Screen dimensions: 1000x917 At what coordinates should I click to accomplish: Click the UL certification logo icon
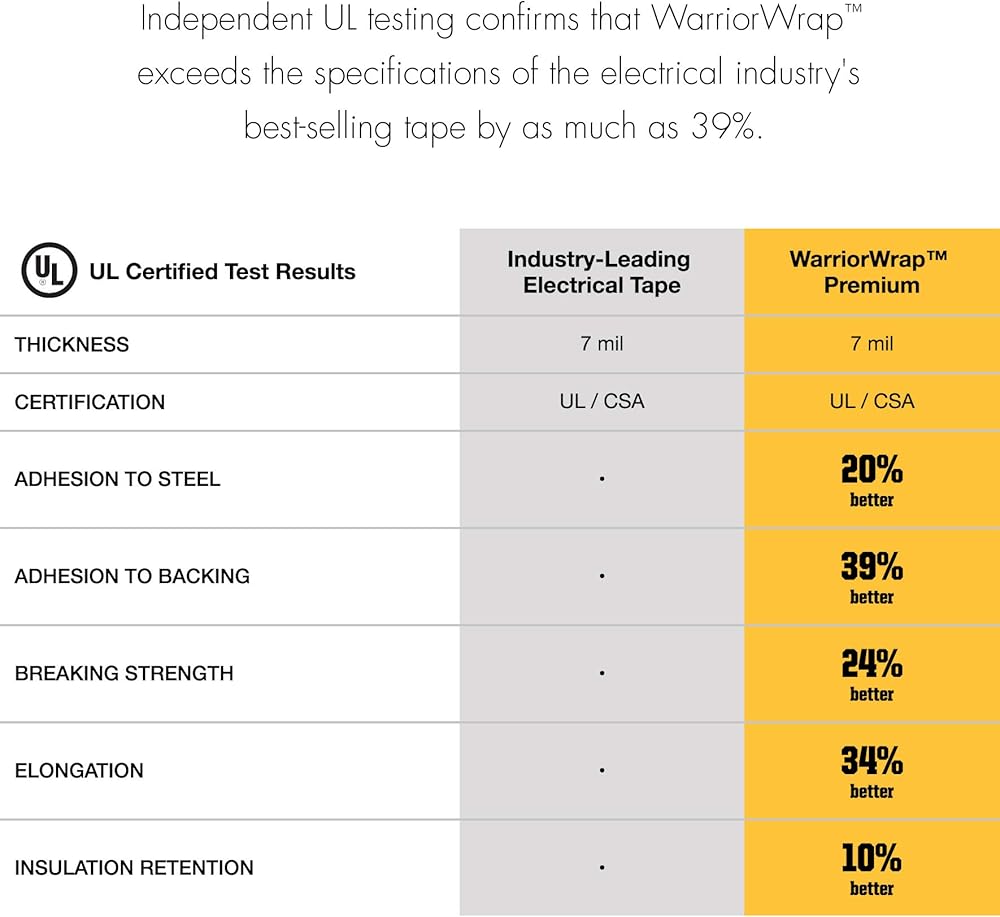[x=49, y=270]
